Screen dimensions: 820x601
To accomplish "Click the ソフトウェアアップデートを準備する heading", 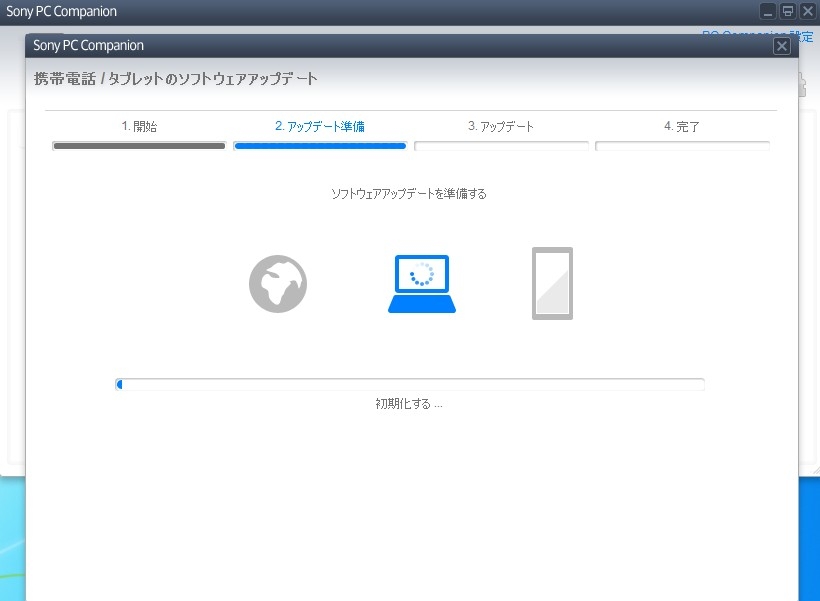I will pos(408,194).
